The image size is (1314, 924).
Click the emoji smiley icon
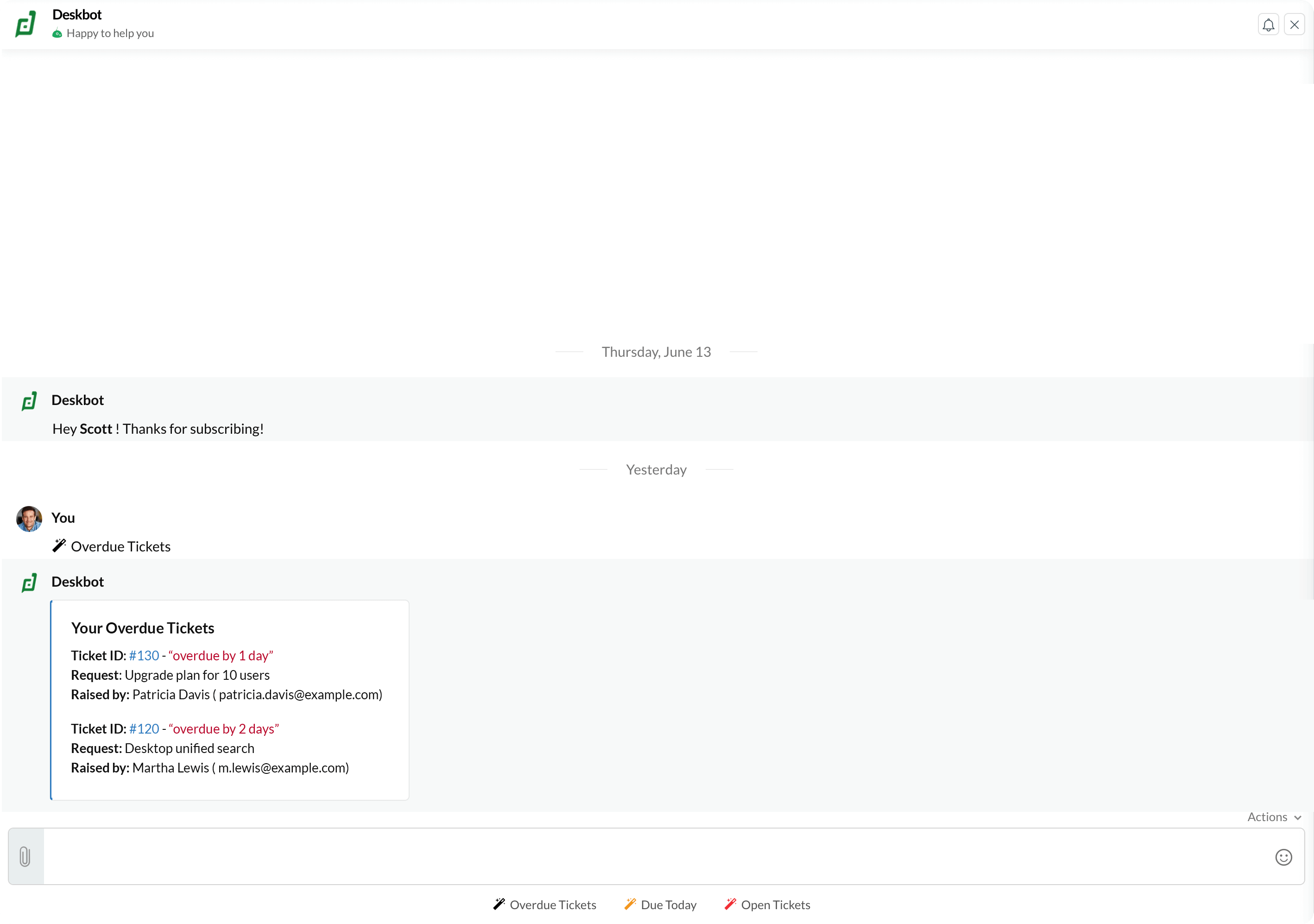point(1283,857)
